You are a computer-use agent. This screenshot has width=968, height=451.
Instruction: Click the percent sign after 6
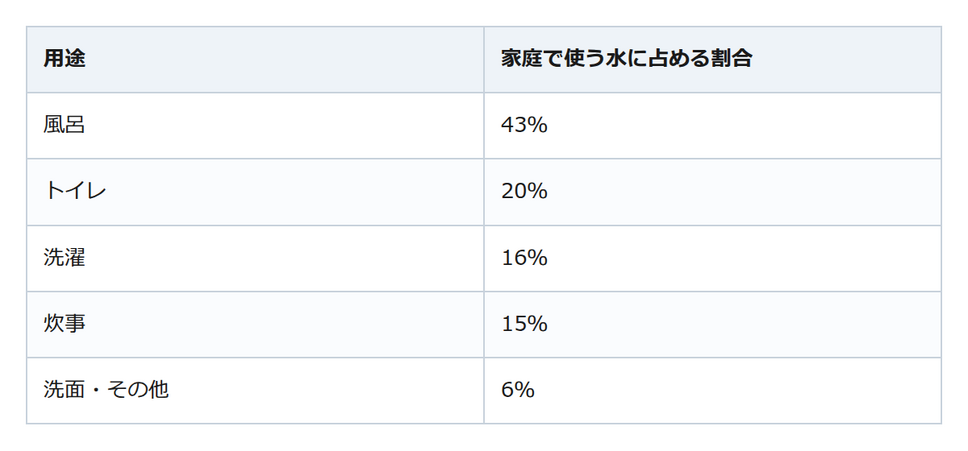point(524,391)
